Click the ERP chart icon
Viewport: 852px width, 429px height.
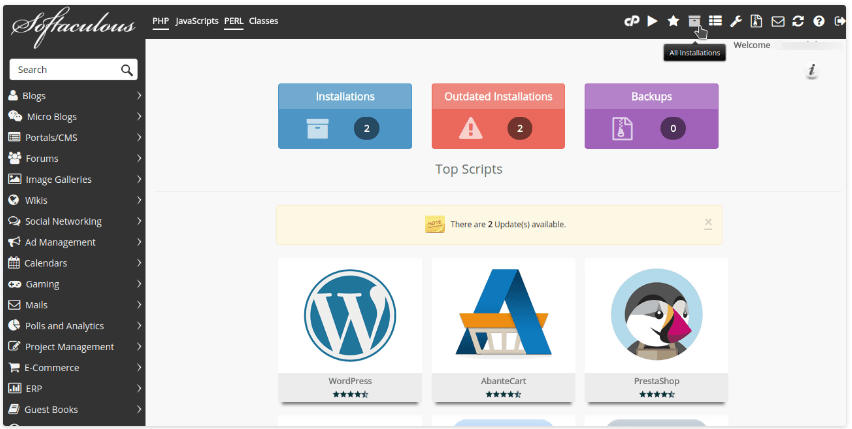click(x=15, y=388)
